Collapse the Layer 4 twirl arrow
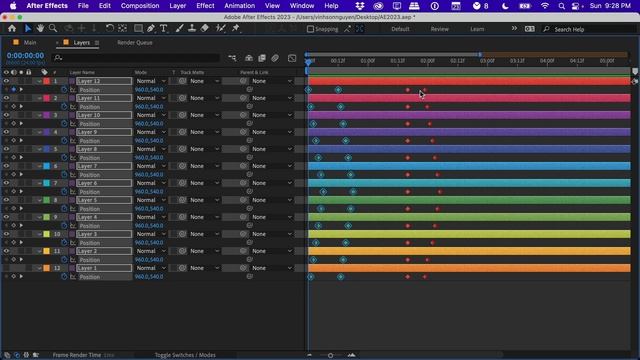Screen dimensions: 640x360 (x=39, y=217)
